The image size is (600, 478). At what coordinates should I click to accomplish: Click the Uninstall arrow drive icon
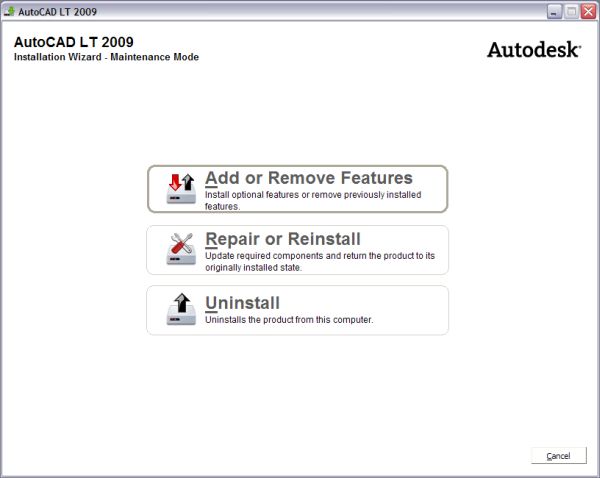181,309
